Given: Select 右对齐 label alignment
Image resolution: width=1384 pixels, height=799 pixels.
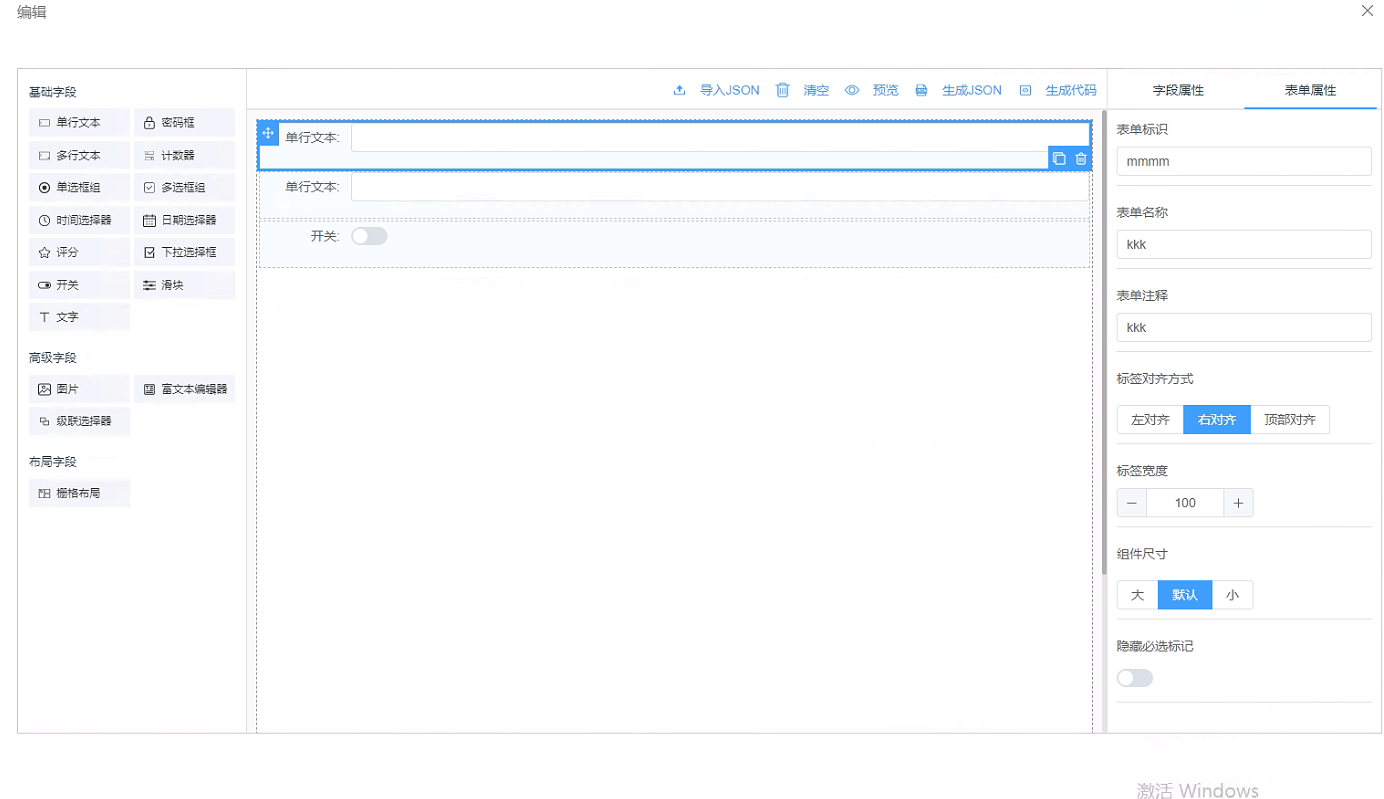Looking at the screenshot, I should pos(1217,420).
